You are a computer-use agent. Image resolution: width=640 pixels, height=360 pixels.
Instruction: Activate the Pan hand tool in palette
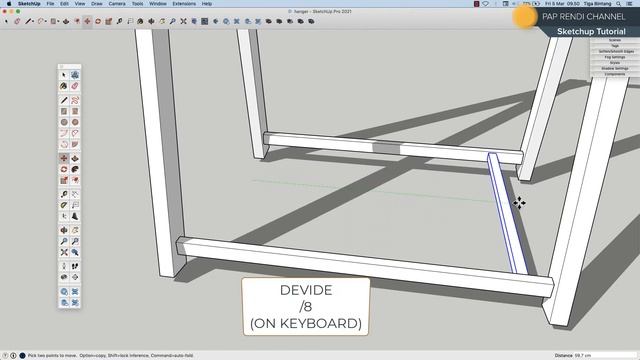click(x=75, y=231)
